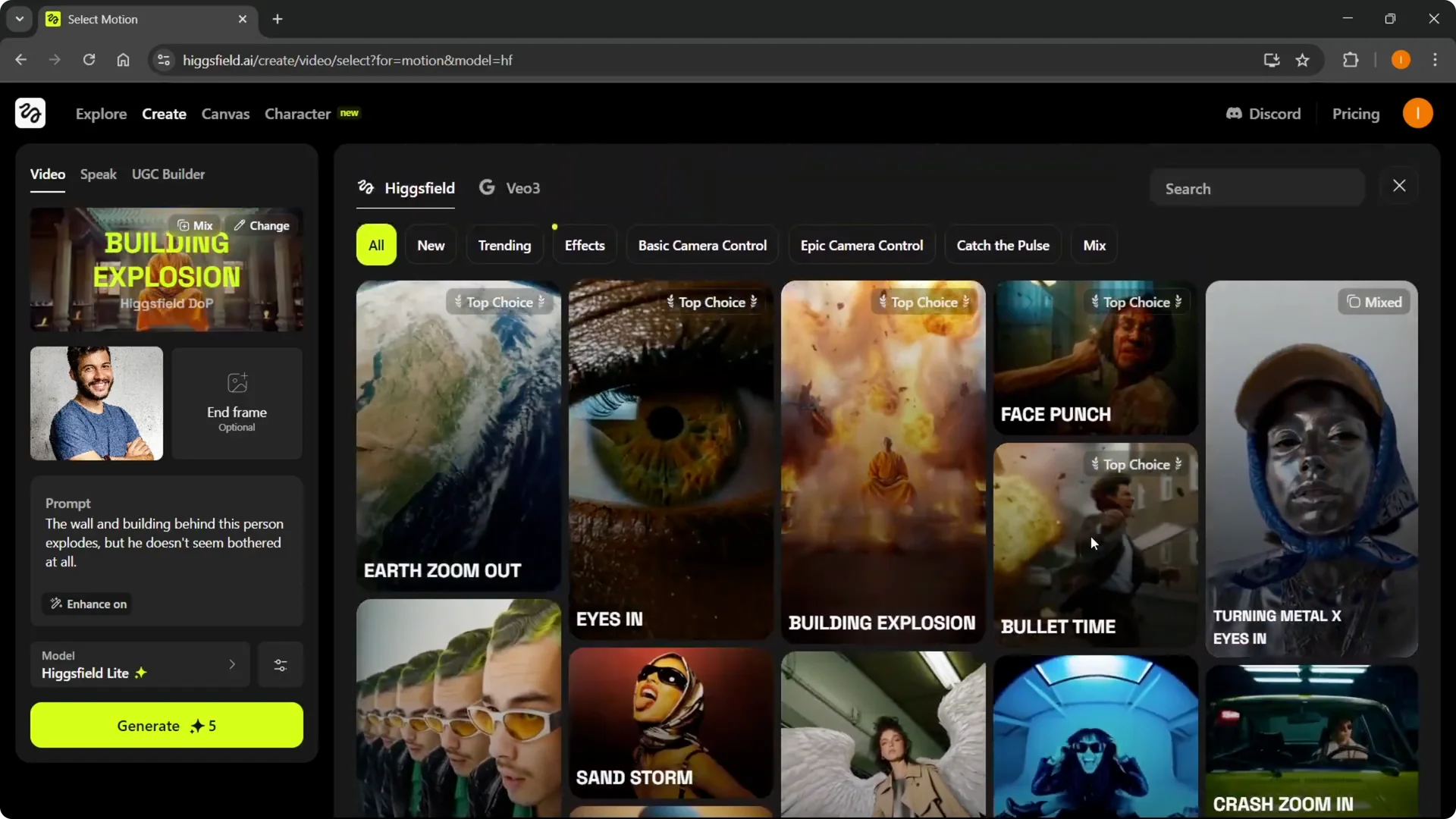Toggle the Enhance on option
The height and width of the screenshot is (819, 1456).
tap(88, 604)
